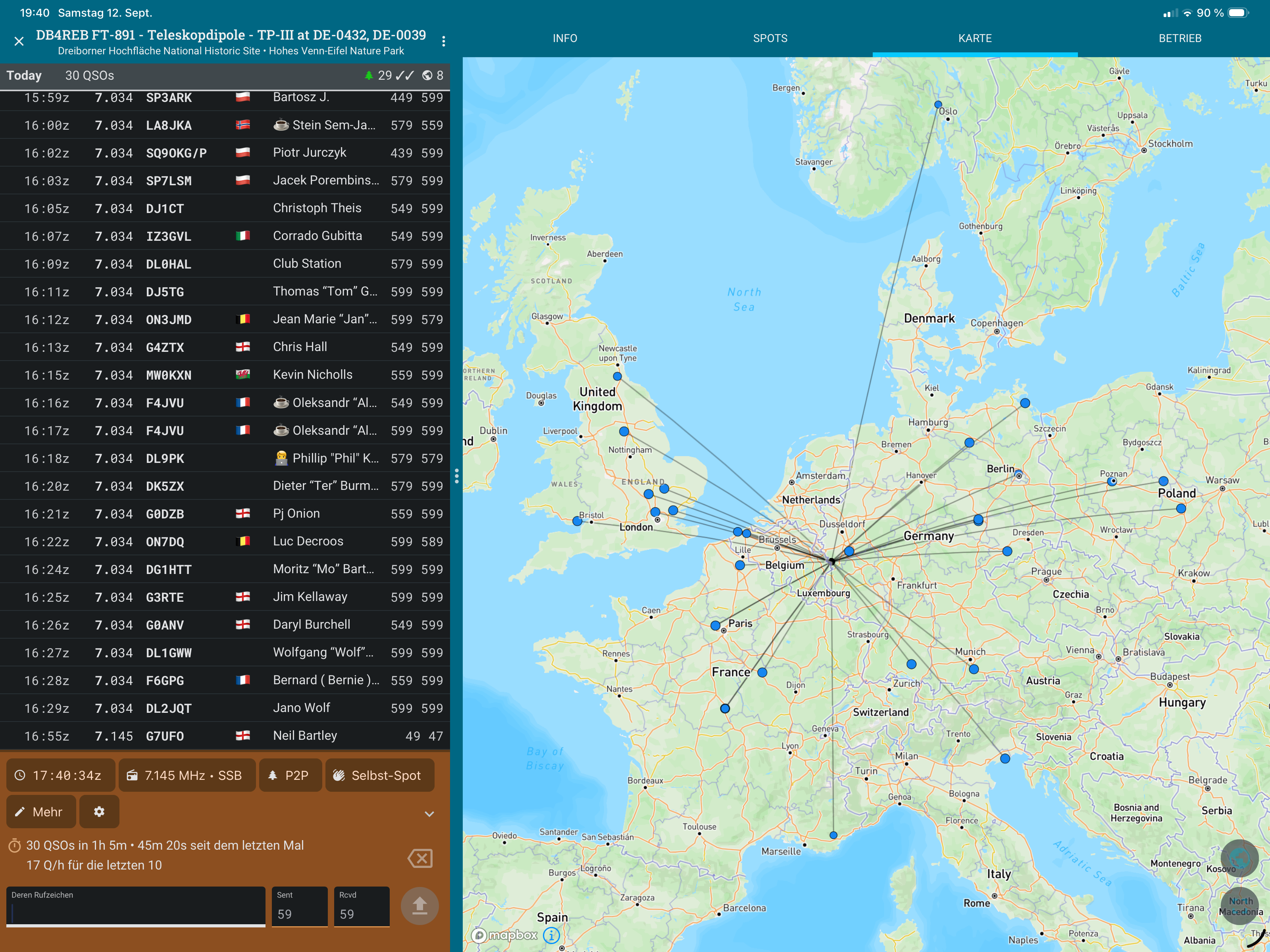Select the G7UFO Neil Bartley row
This screenshot has height=952, width=1270.
[225, 736]
